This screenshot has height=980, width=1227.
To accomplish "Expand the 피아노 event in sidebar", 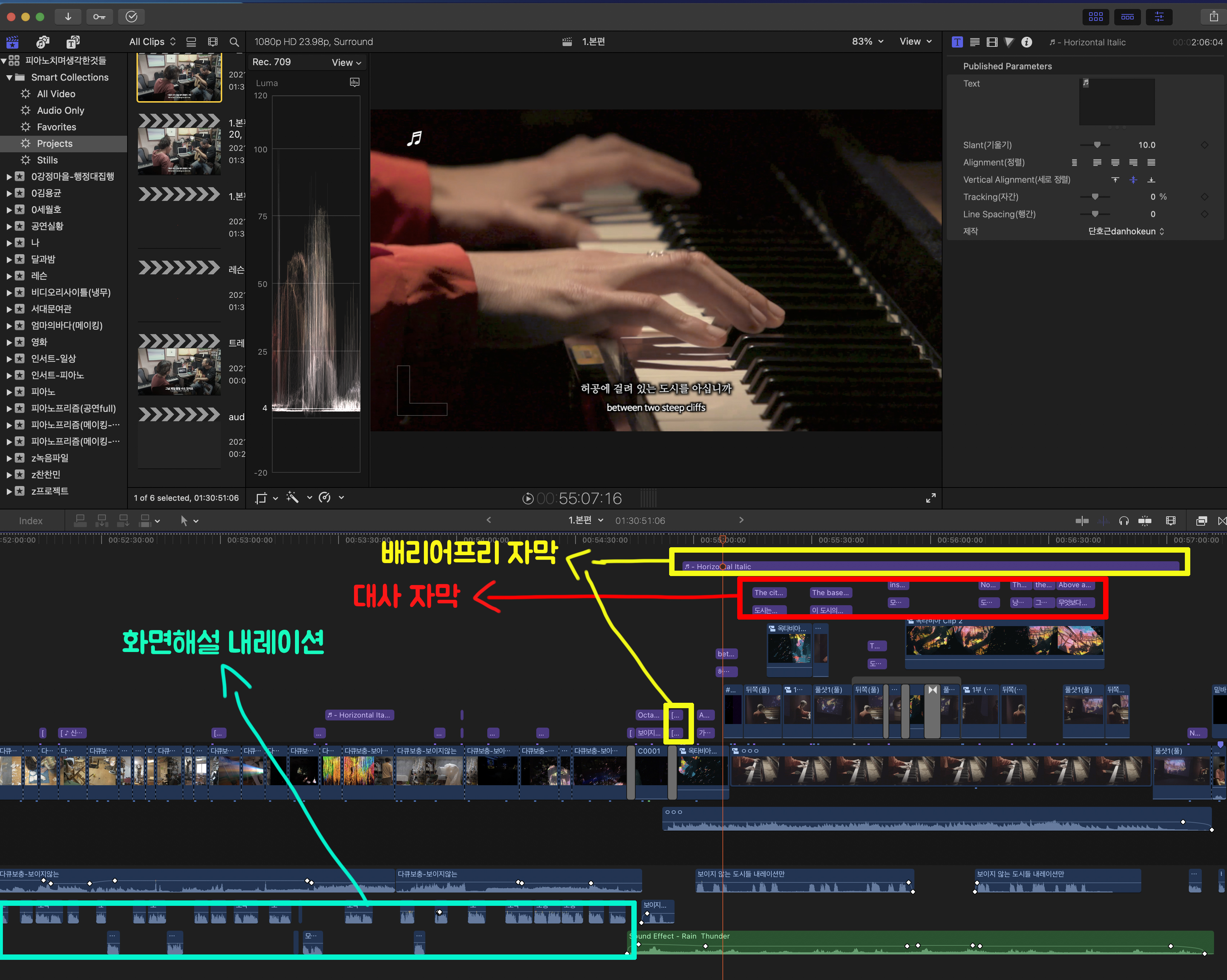I will pos(9,392).
